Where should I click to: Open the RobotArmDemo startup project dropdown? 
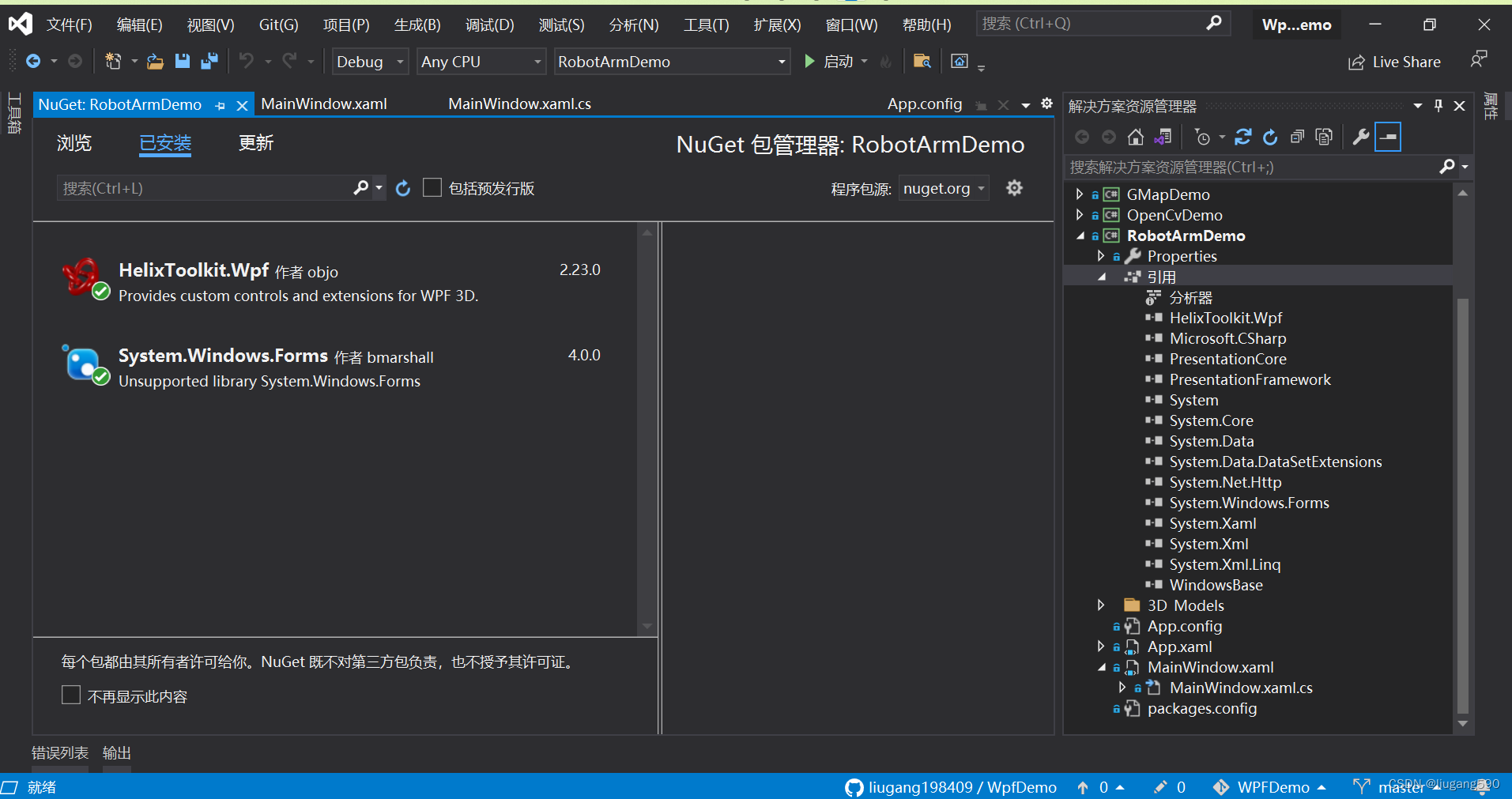coord(672,61)
